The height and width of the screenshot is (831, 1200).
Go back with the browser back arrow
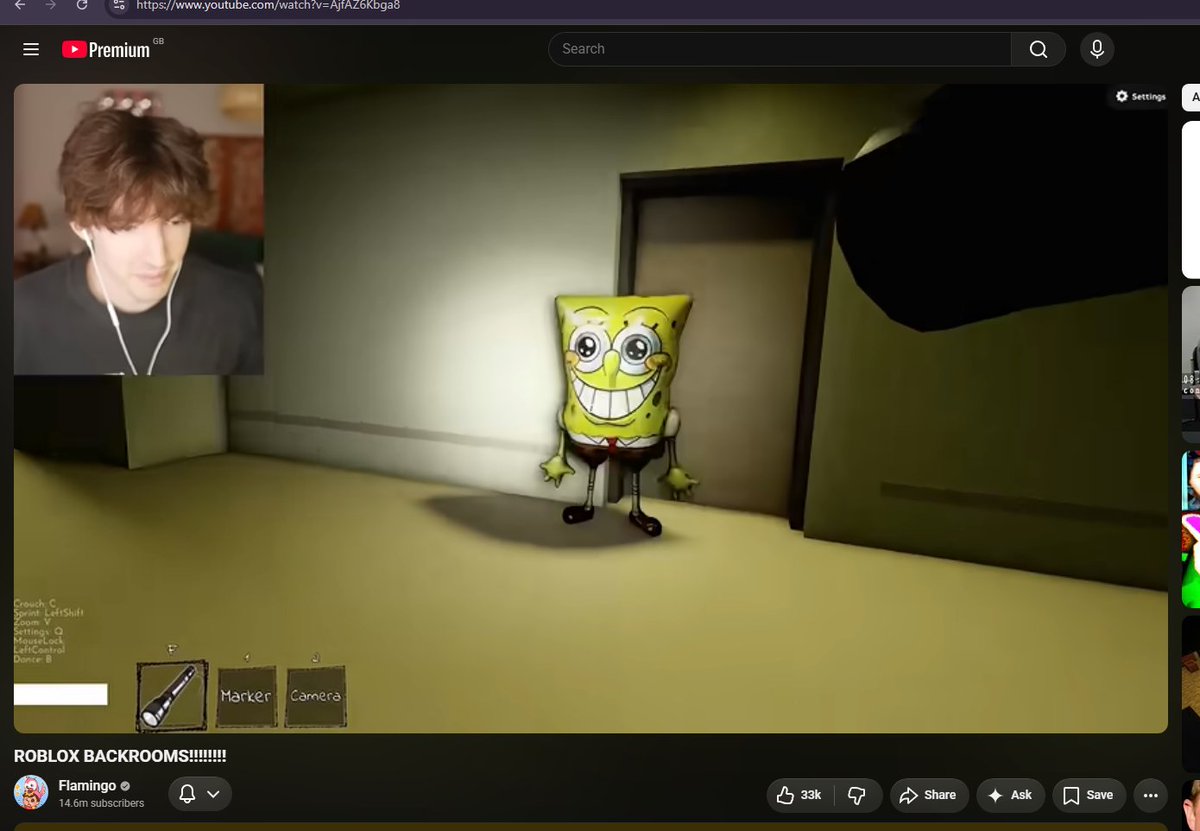[19, 5]
